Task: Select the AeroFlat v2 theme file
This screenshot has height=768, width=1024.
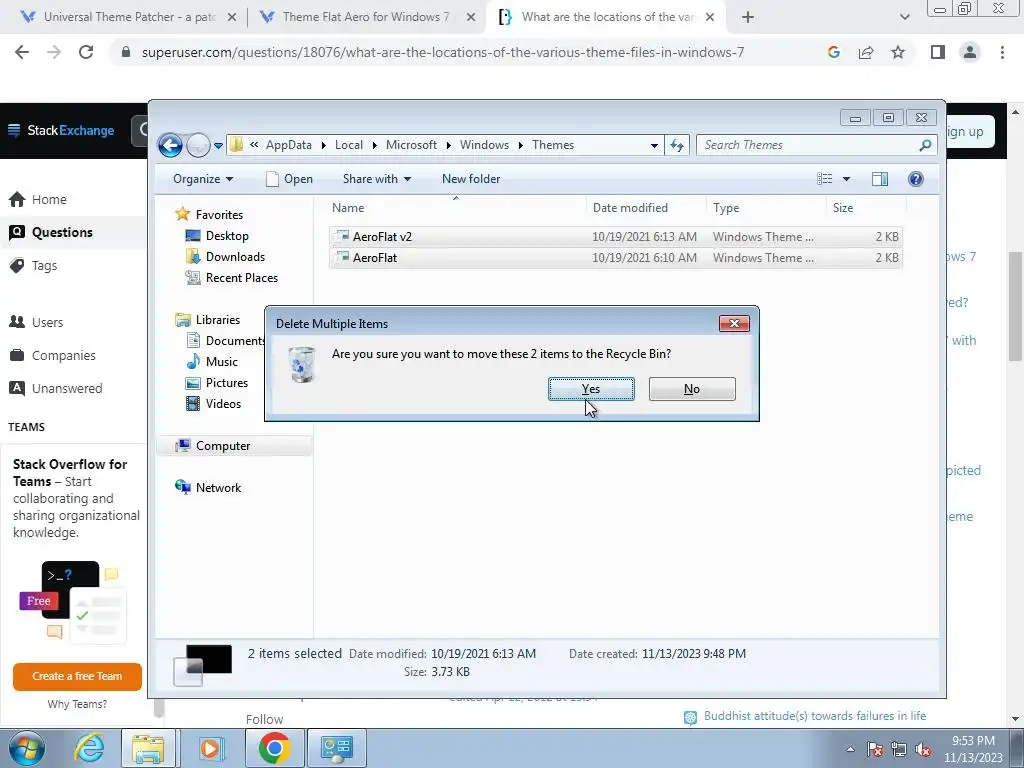Action: pos(616,236)
